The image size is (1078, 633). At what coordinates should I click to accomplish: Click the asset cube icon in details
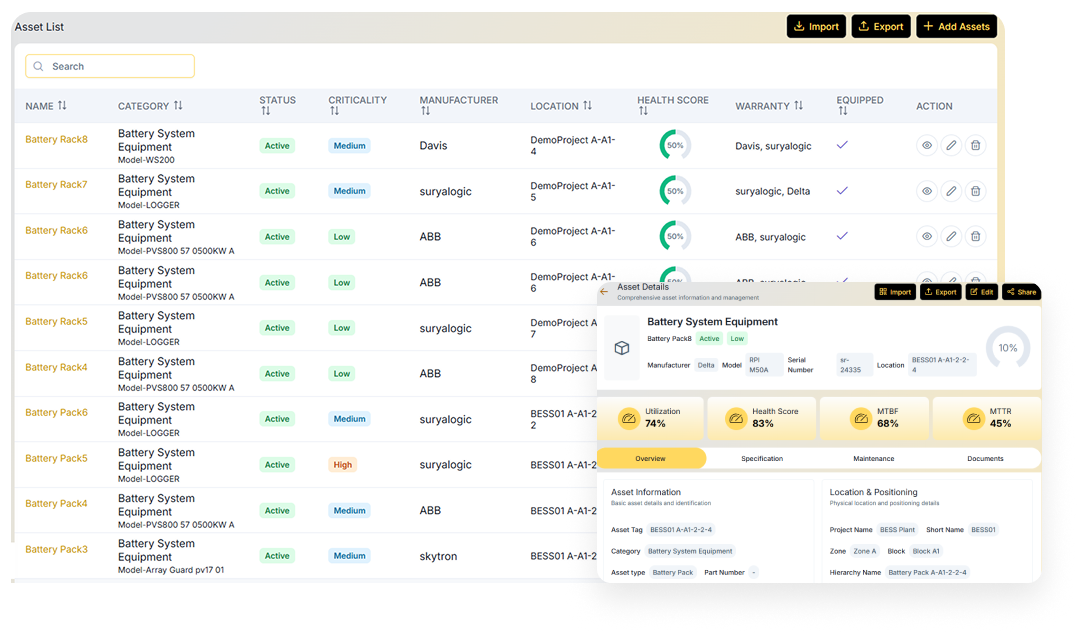pyautogui.click(x=621, y=348)
